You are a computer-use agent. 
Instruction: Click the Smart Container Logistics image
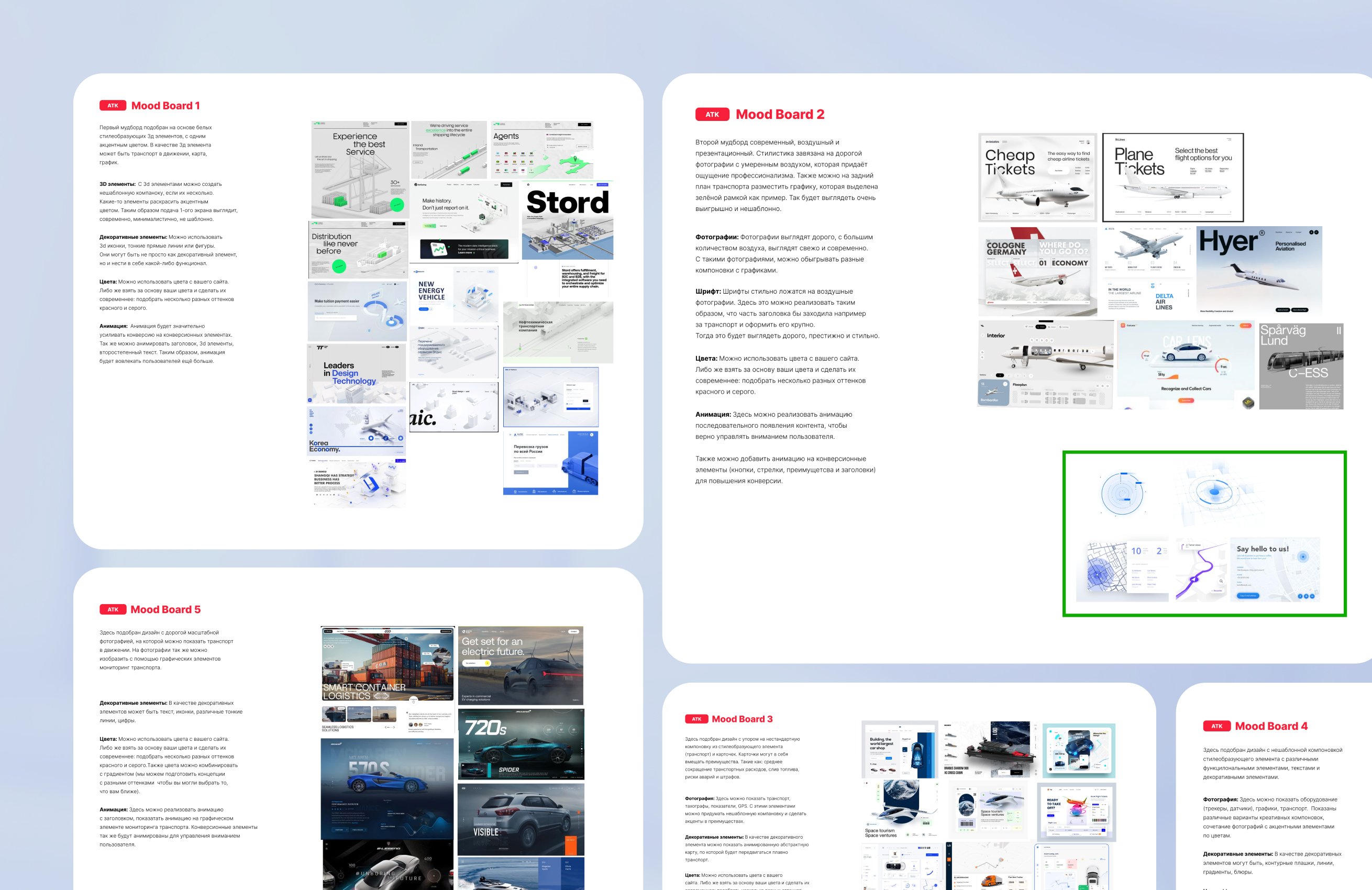[387, 664]
